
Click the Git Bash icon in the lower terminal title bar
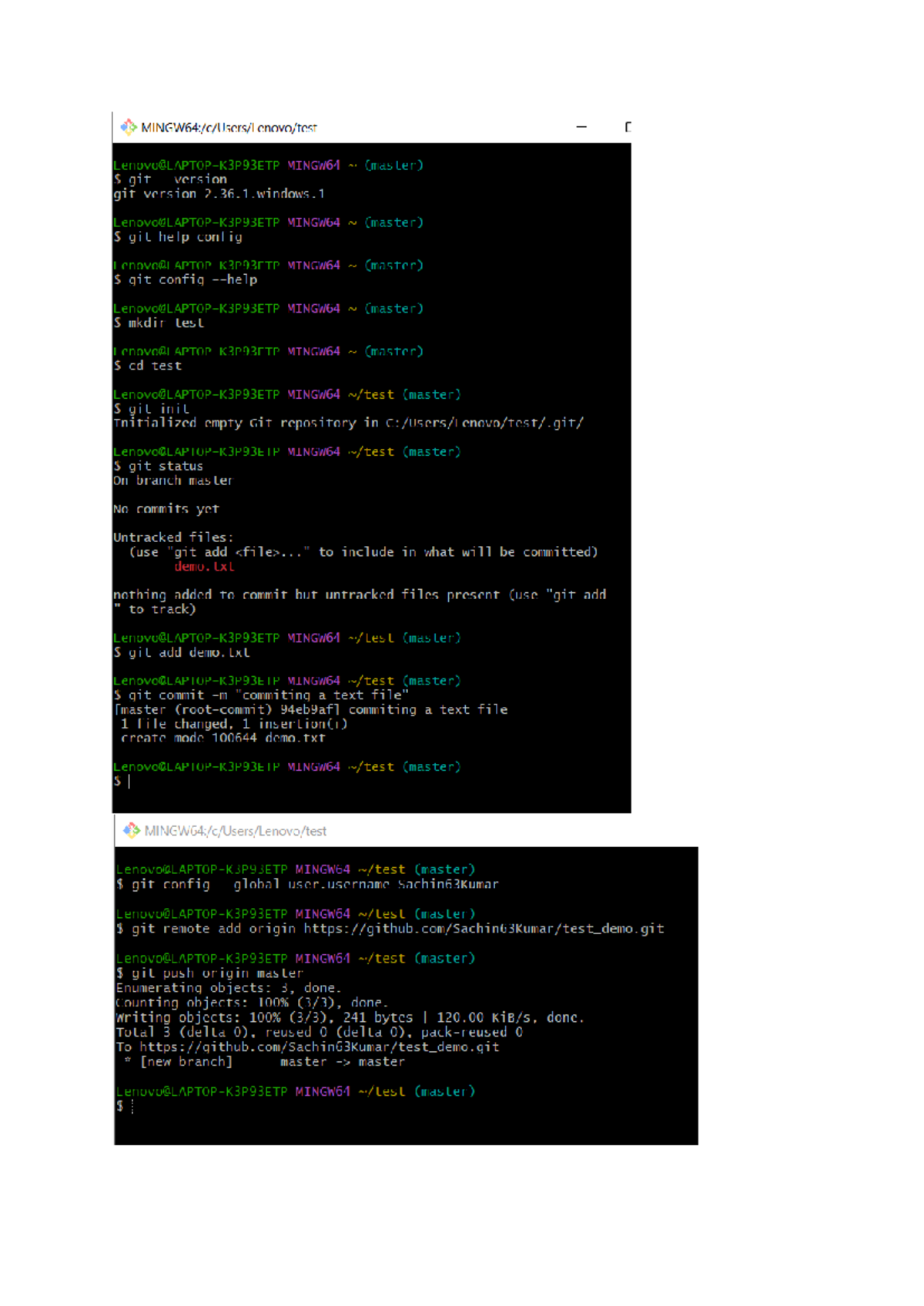pyautogui.click(x=132, y=830)
